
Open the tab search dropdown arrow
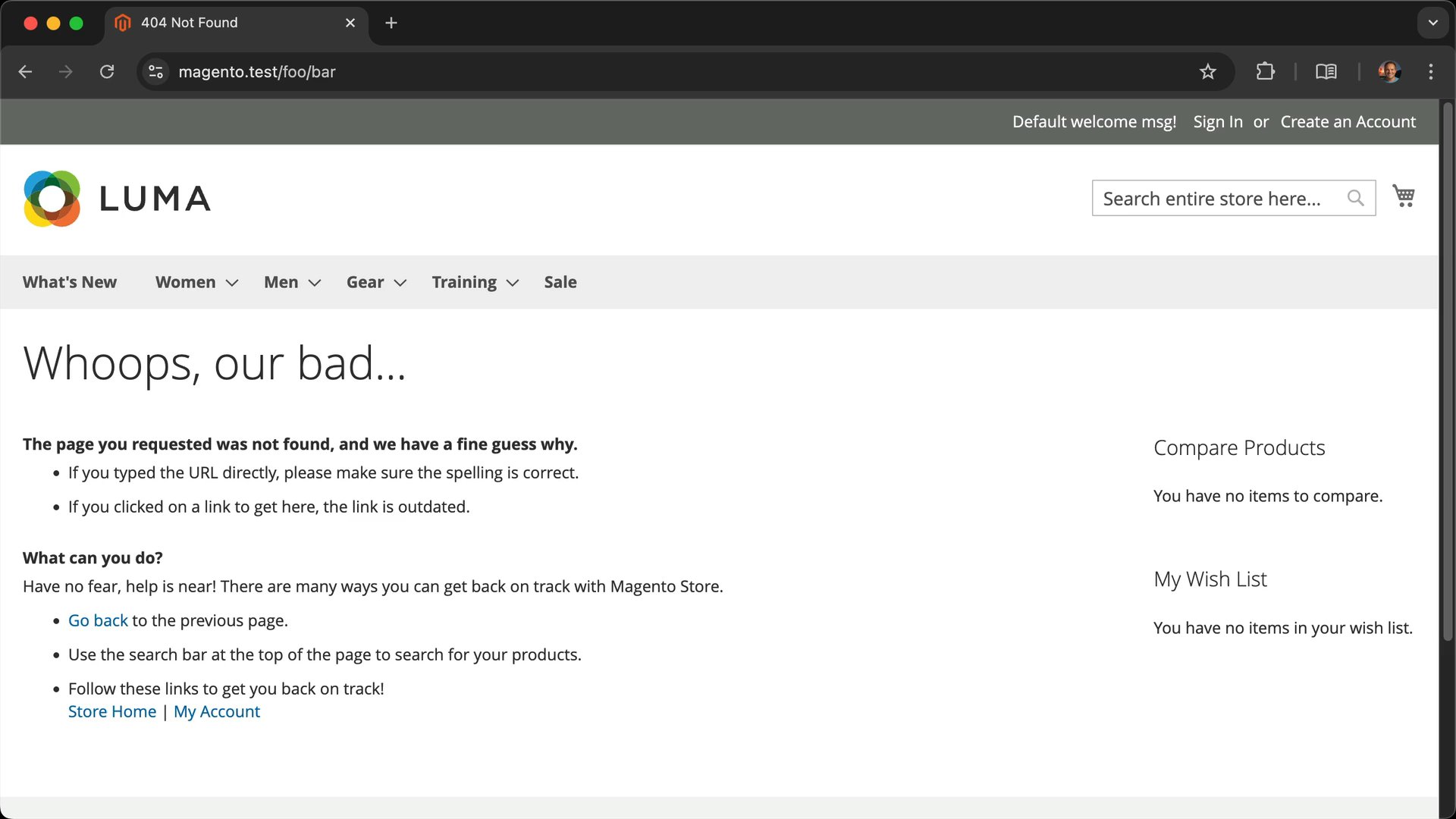point(1432,23)
